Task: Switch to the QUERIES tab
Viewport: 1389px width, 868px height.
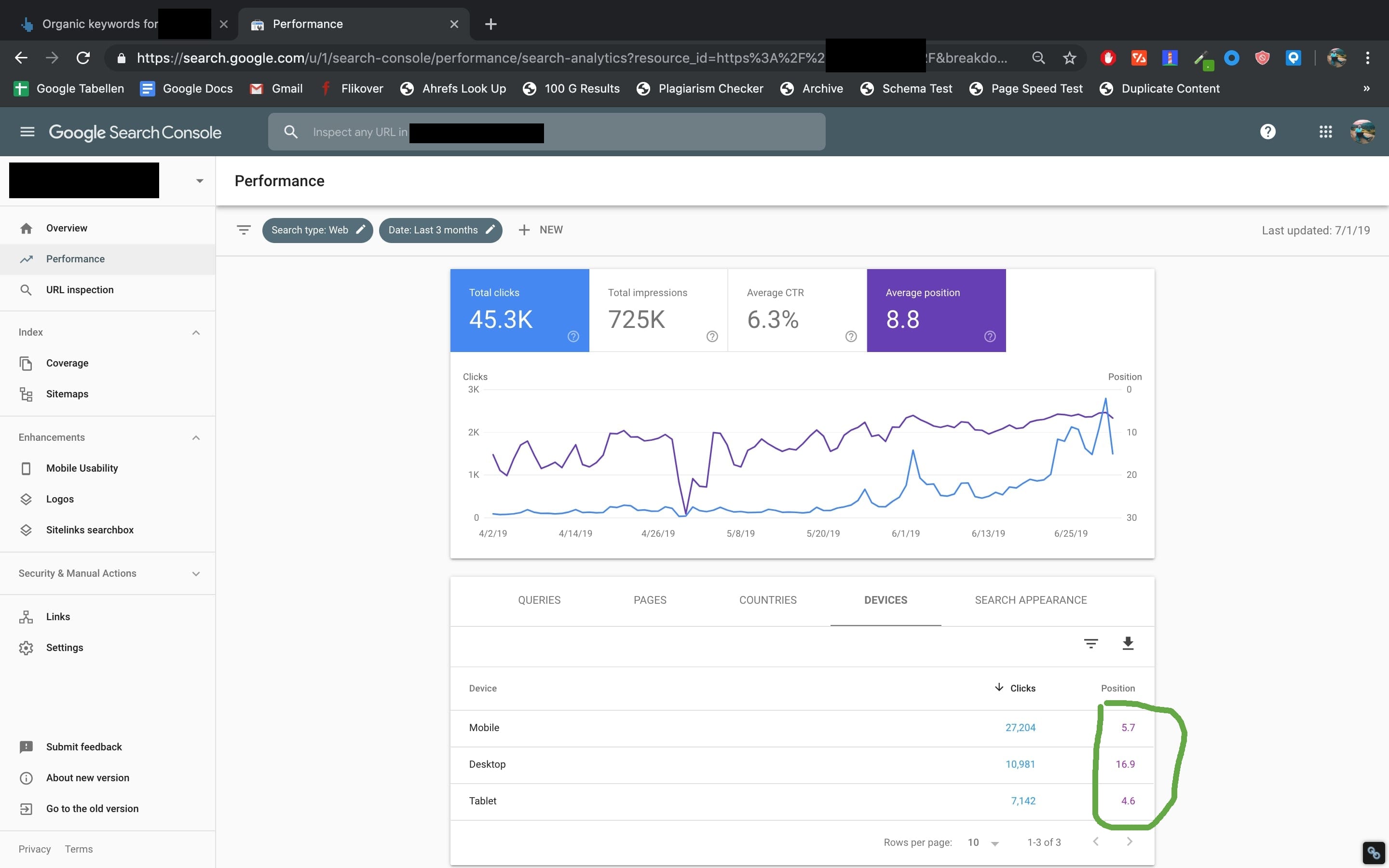Action: (539, 600)
